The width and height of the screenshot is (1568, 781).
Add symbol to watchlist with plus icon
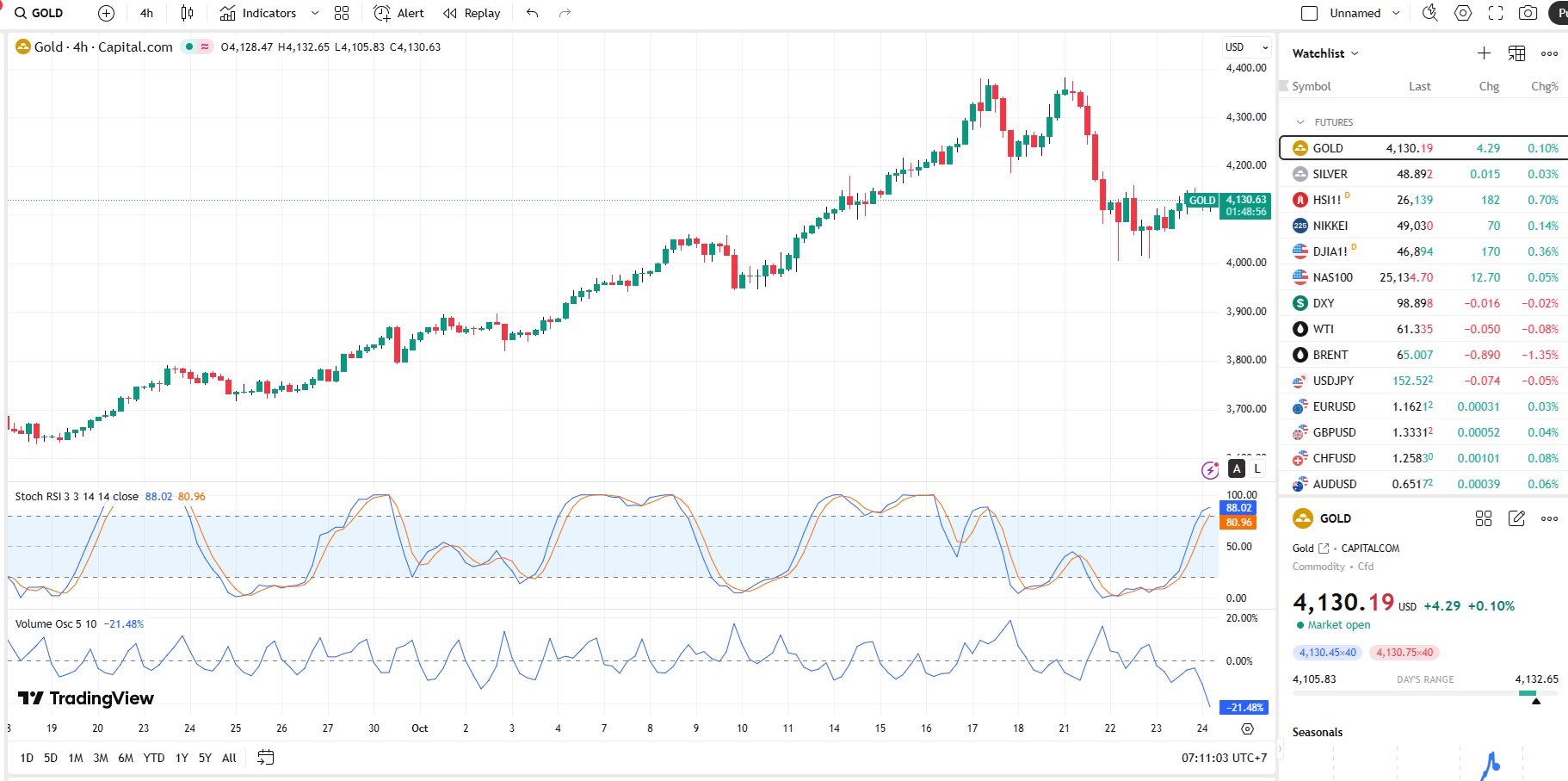point(1484,53)
